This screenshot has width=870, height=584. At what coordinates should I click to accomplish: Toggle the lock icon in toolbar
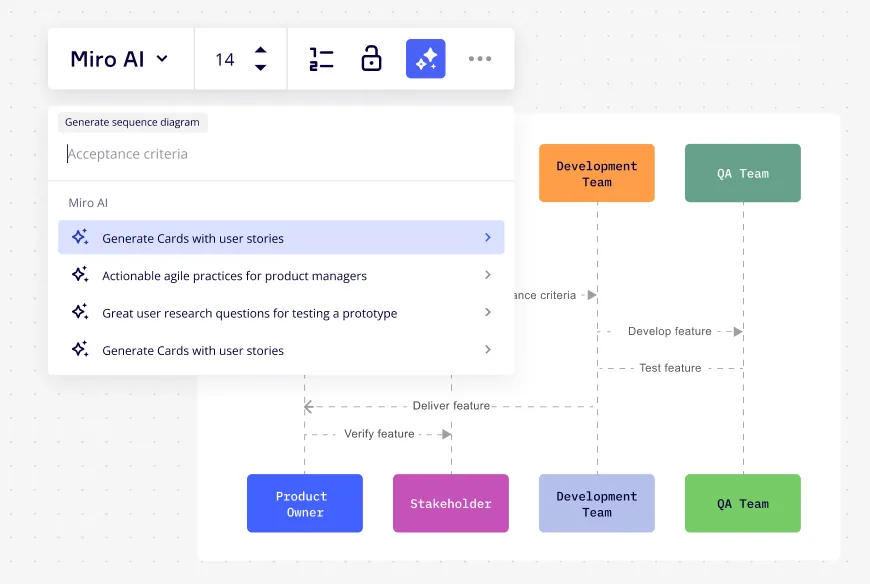coord(371,59)
